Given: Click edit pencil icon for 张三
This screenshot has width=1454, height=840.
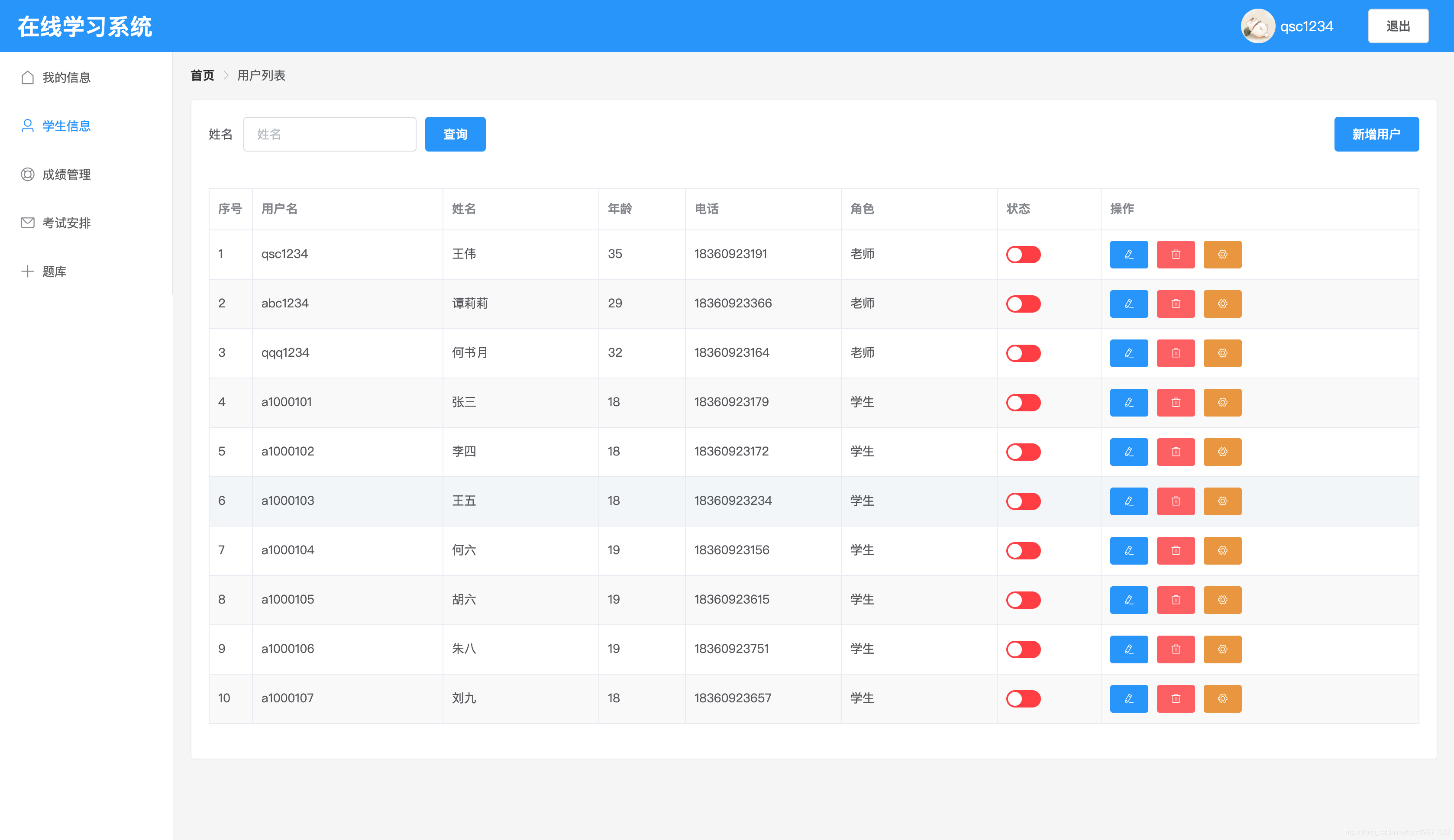Looking at the screenshot, I should [1129, 403].
